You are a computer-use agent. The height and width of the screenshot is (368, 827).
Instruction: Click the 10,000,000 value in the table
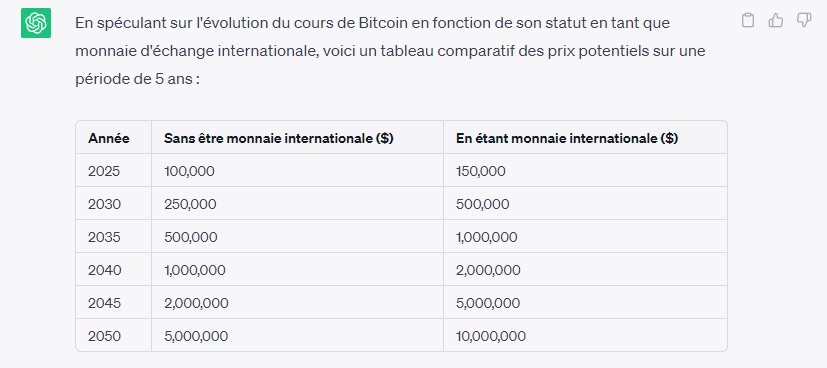pos(491,336)
